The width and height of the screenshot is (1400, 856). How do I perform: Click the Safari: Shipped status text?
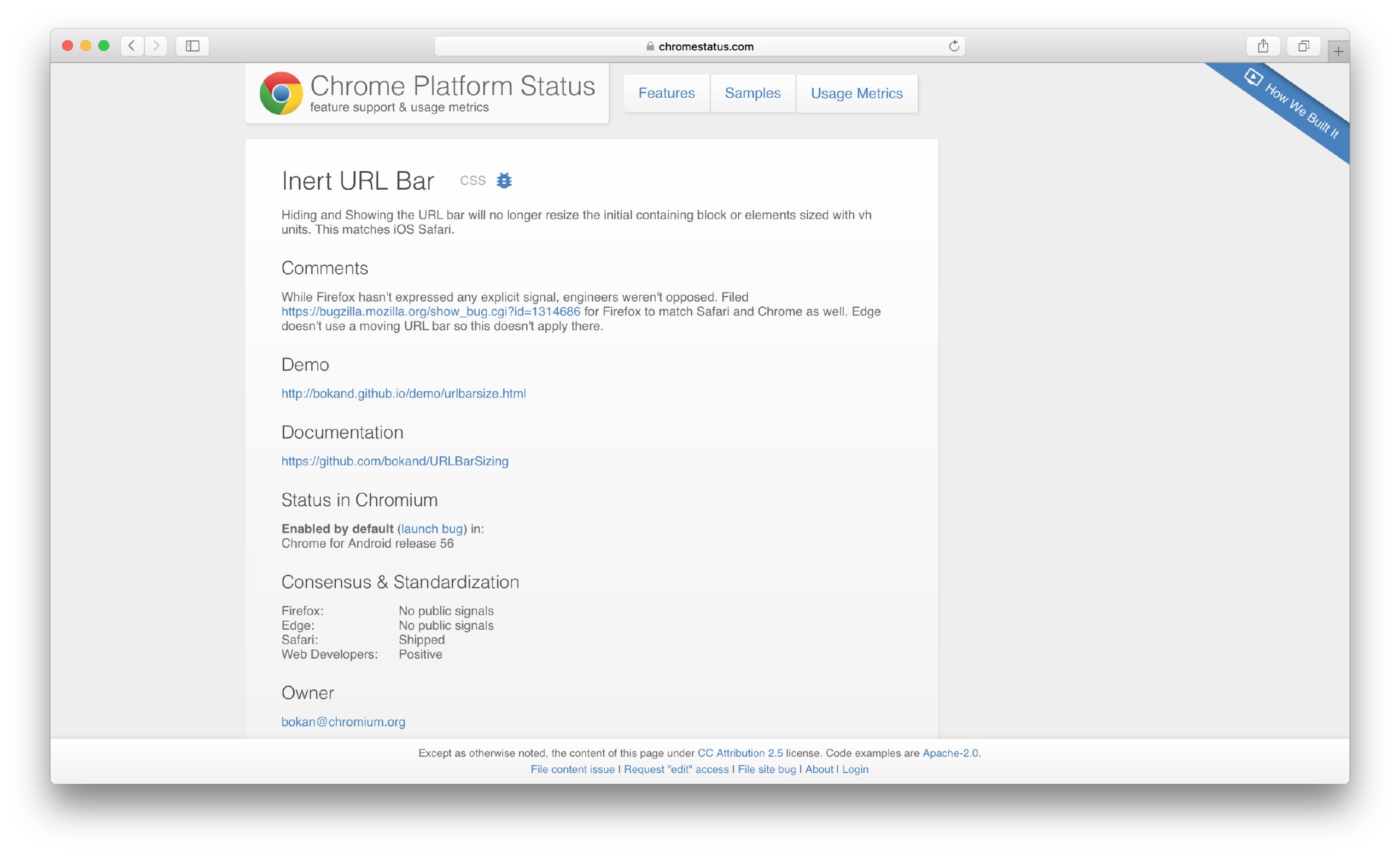pyautogui.click(x=422, y=640)
